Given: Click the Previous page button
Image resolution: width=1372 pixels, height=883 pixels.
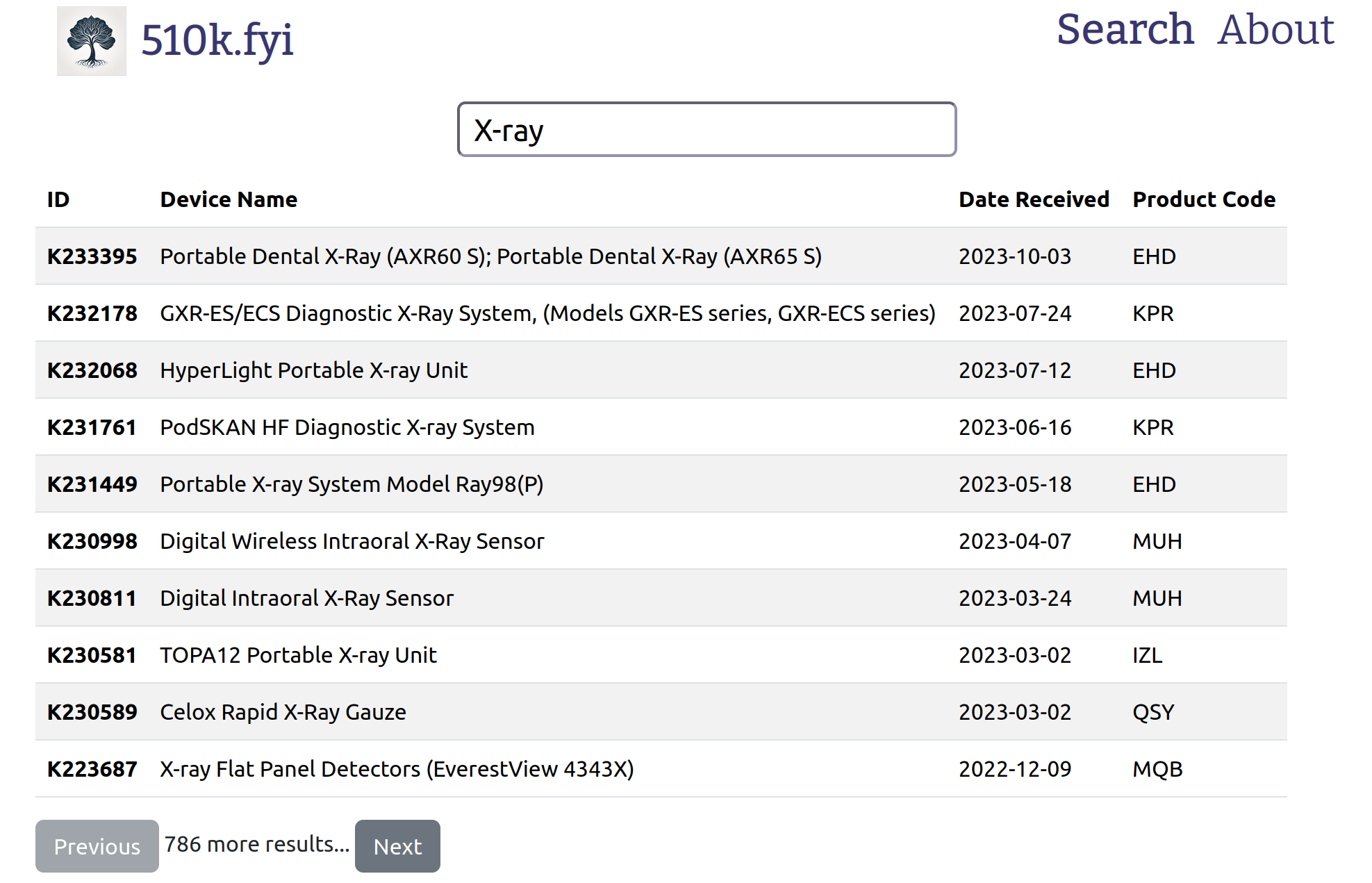Looking at the screenshot, I should pyautogui.click(x=97, y=846).
